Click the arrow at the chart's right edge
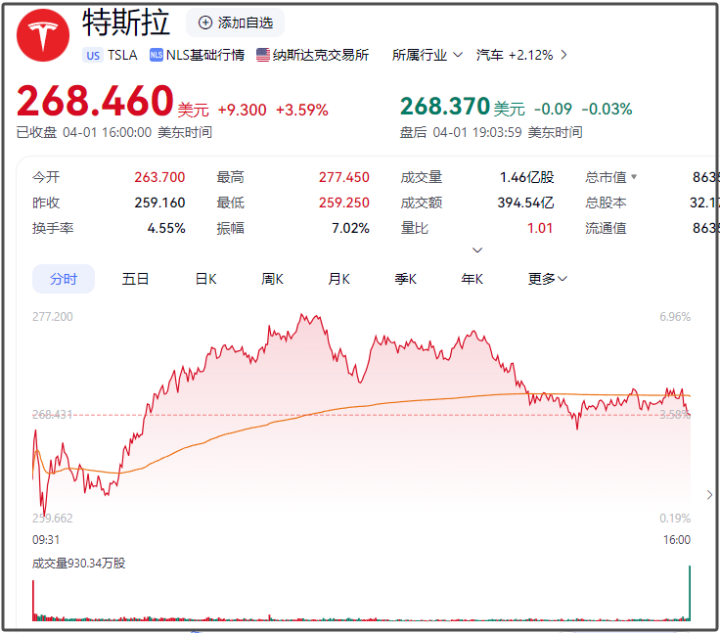 coord(709,495)
